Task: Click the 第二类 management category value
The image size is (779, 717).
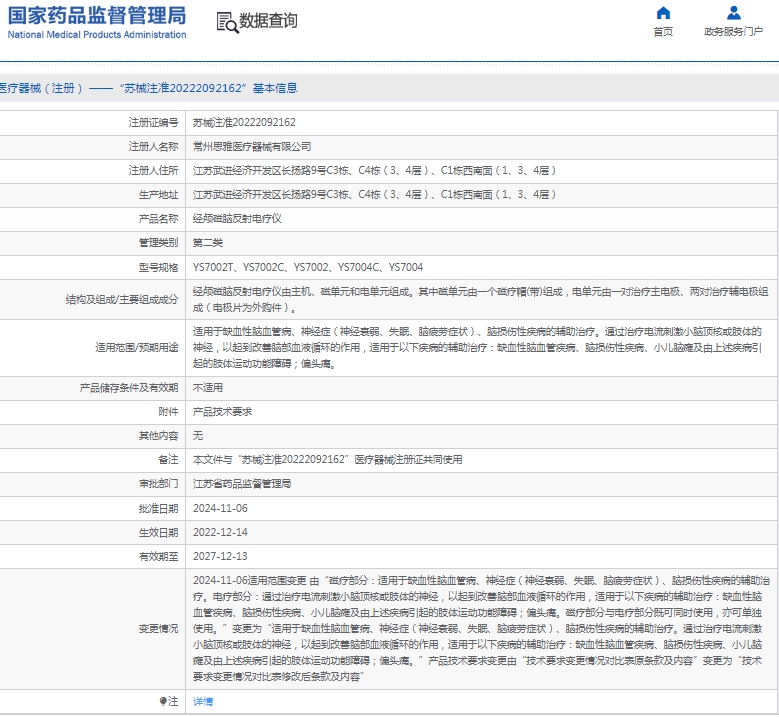Action: [208, 242]
